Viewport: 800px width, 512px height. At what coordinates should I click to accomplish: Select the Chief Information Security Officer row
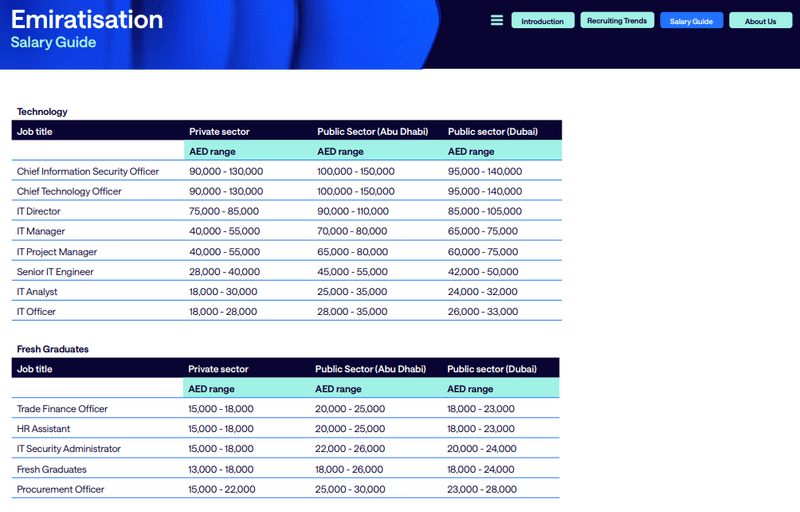coord(88,171)
